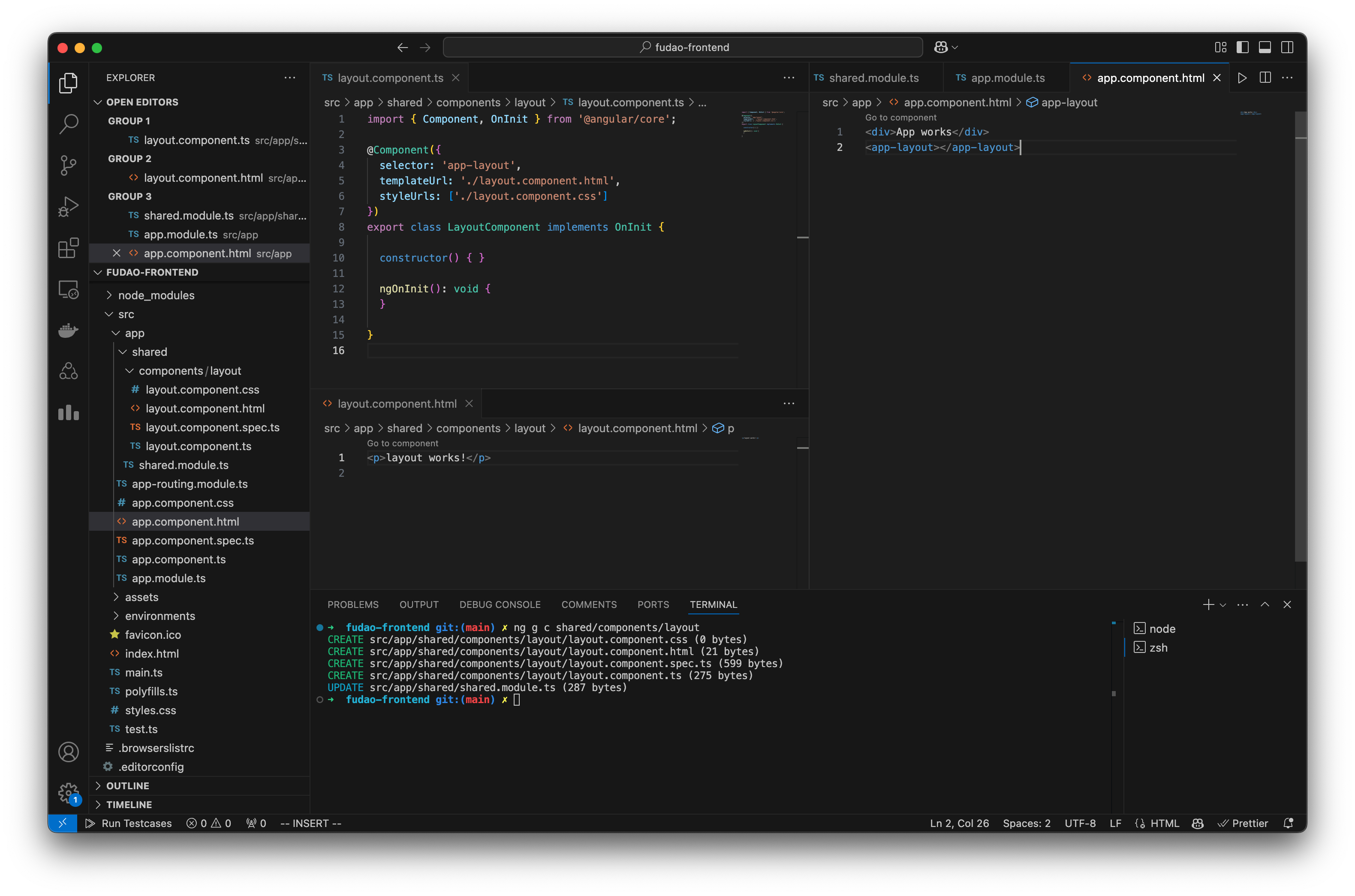
Task: Switch to the PROBLEMS panel tab
Action: click(x=352, y=604)
